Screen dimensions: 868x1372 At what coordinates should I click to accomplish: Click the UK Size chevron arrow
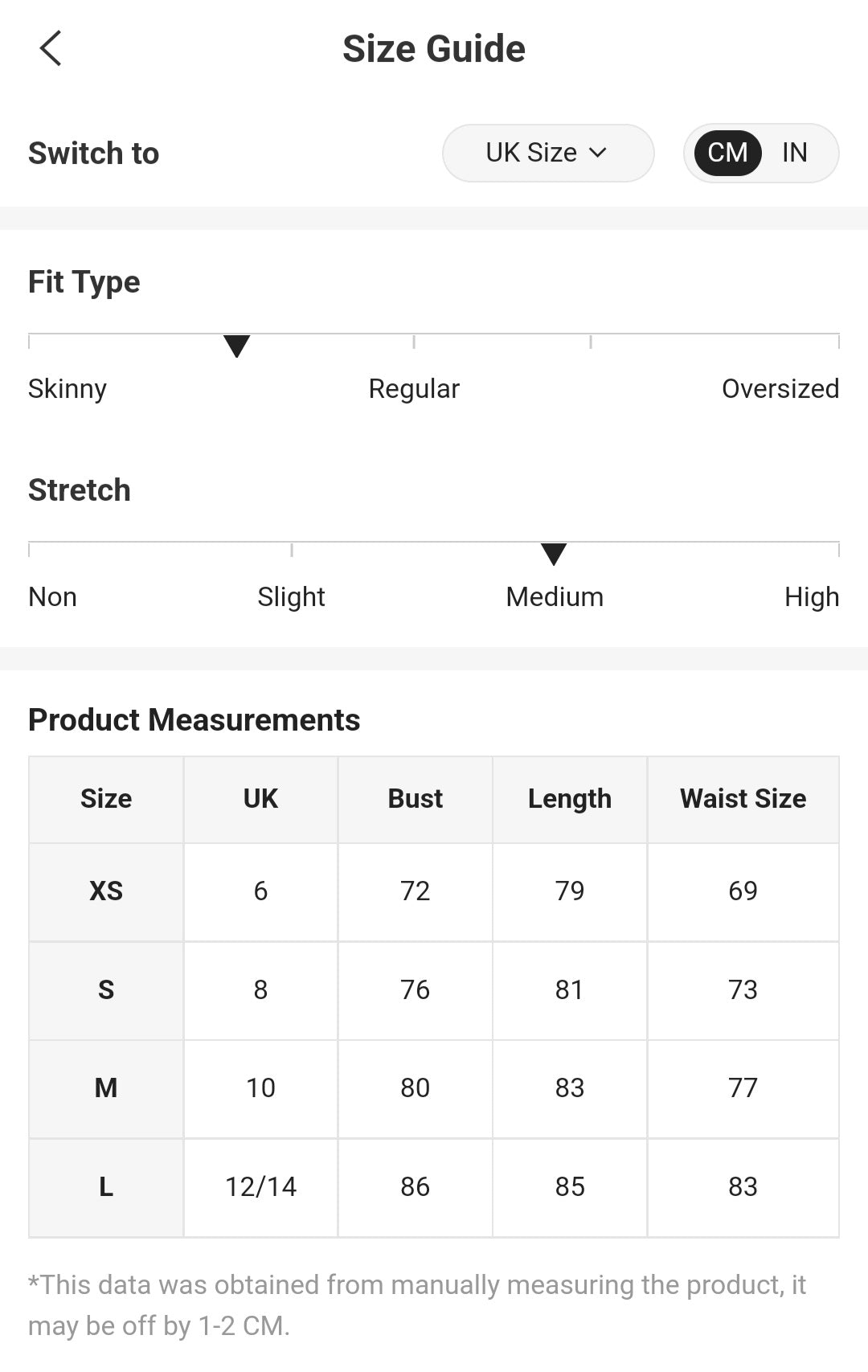[x=597, y=153]
